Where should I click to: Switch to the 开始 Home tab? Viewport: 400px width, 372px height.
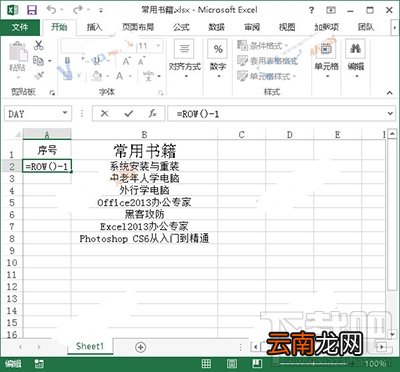[x=59, y=27]
